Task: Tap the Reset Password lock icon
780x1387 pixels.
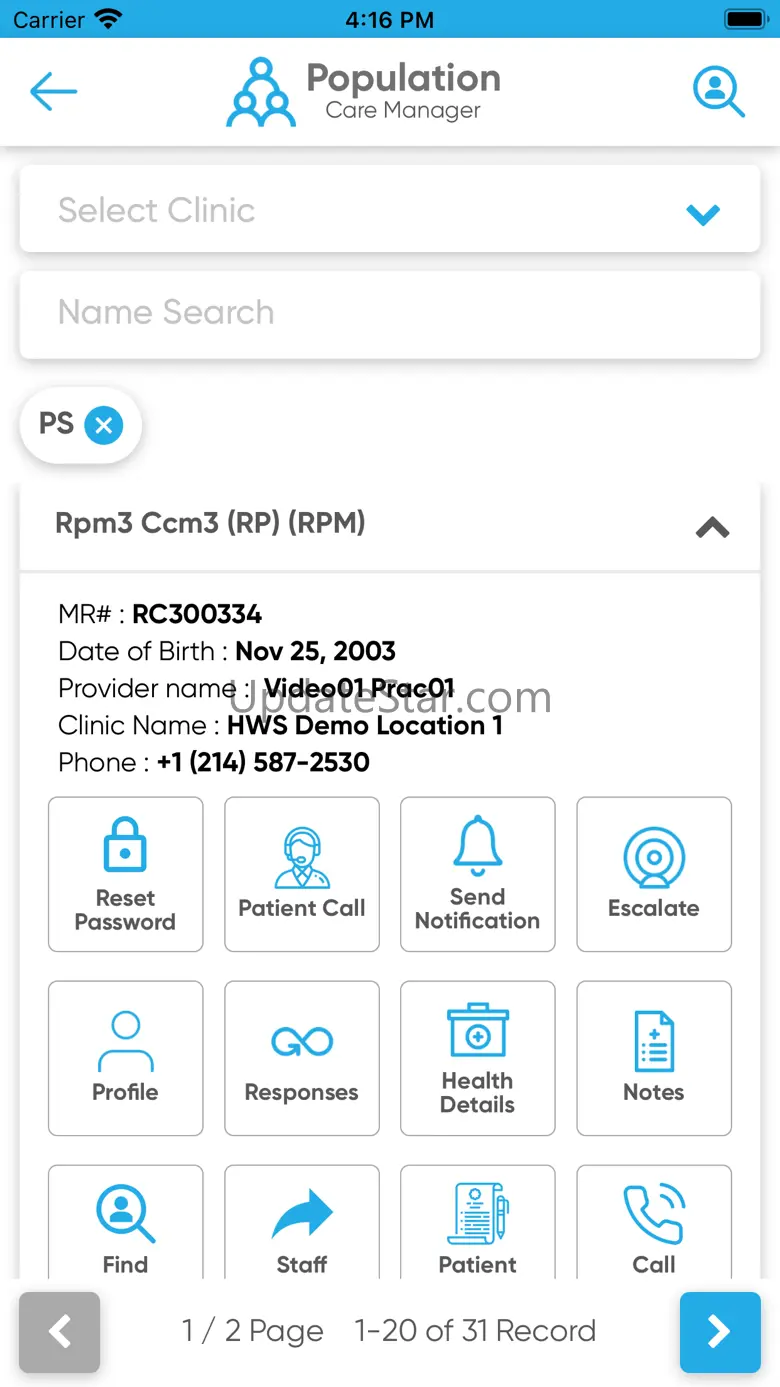Action: (125, 845)
